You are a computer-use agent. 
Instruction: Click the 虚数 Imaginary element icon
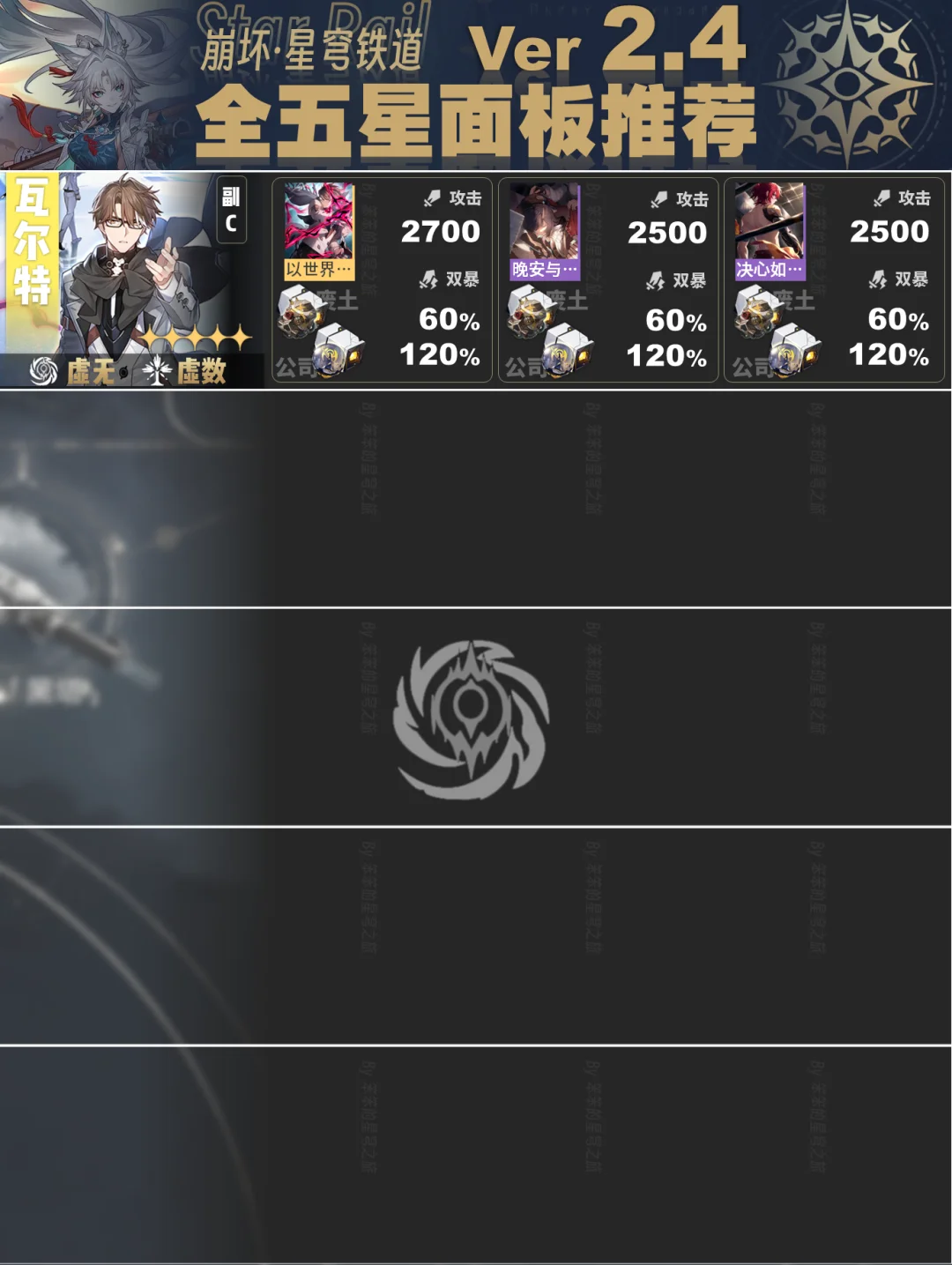point(157,371)
